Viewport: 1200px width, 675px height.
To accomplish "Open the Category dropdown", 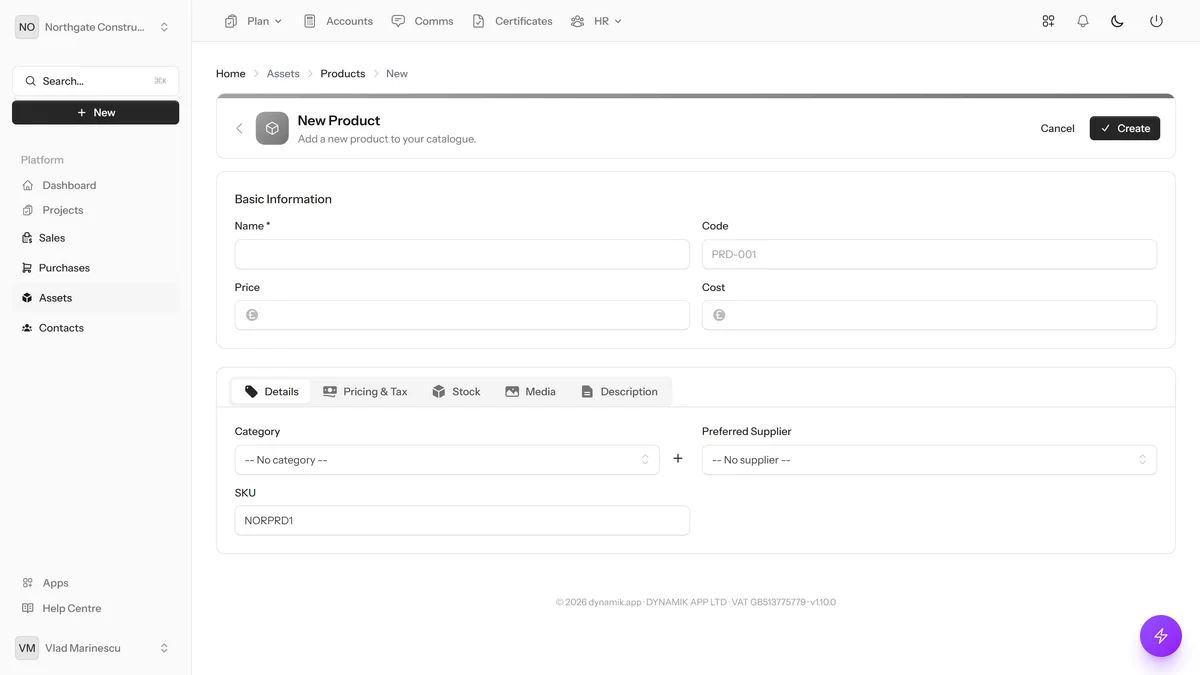I will point(447,460).
